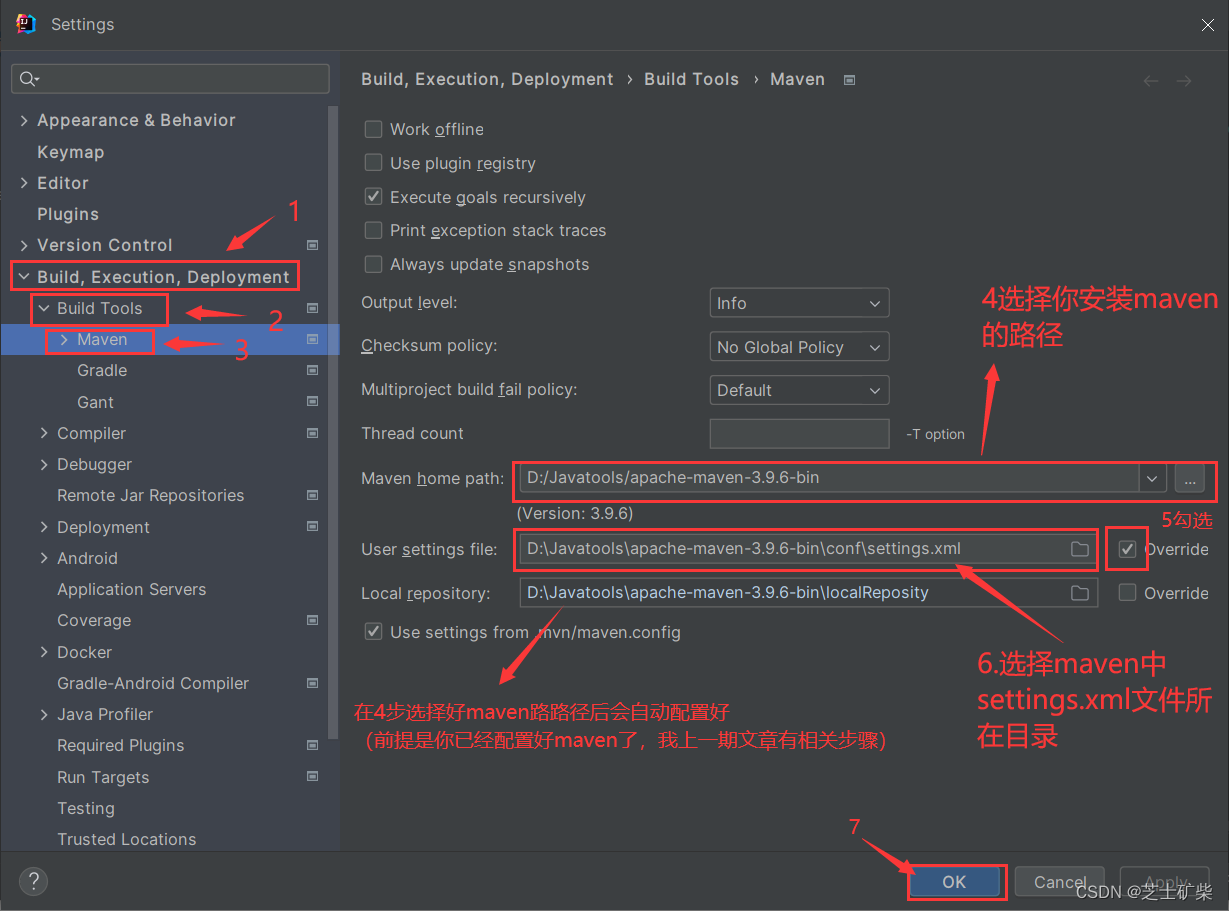Click Build, Execution, Deployment breadcrumb

pyautogui.click(x=487, y=79)
